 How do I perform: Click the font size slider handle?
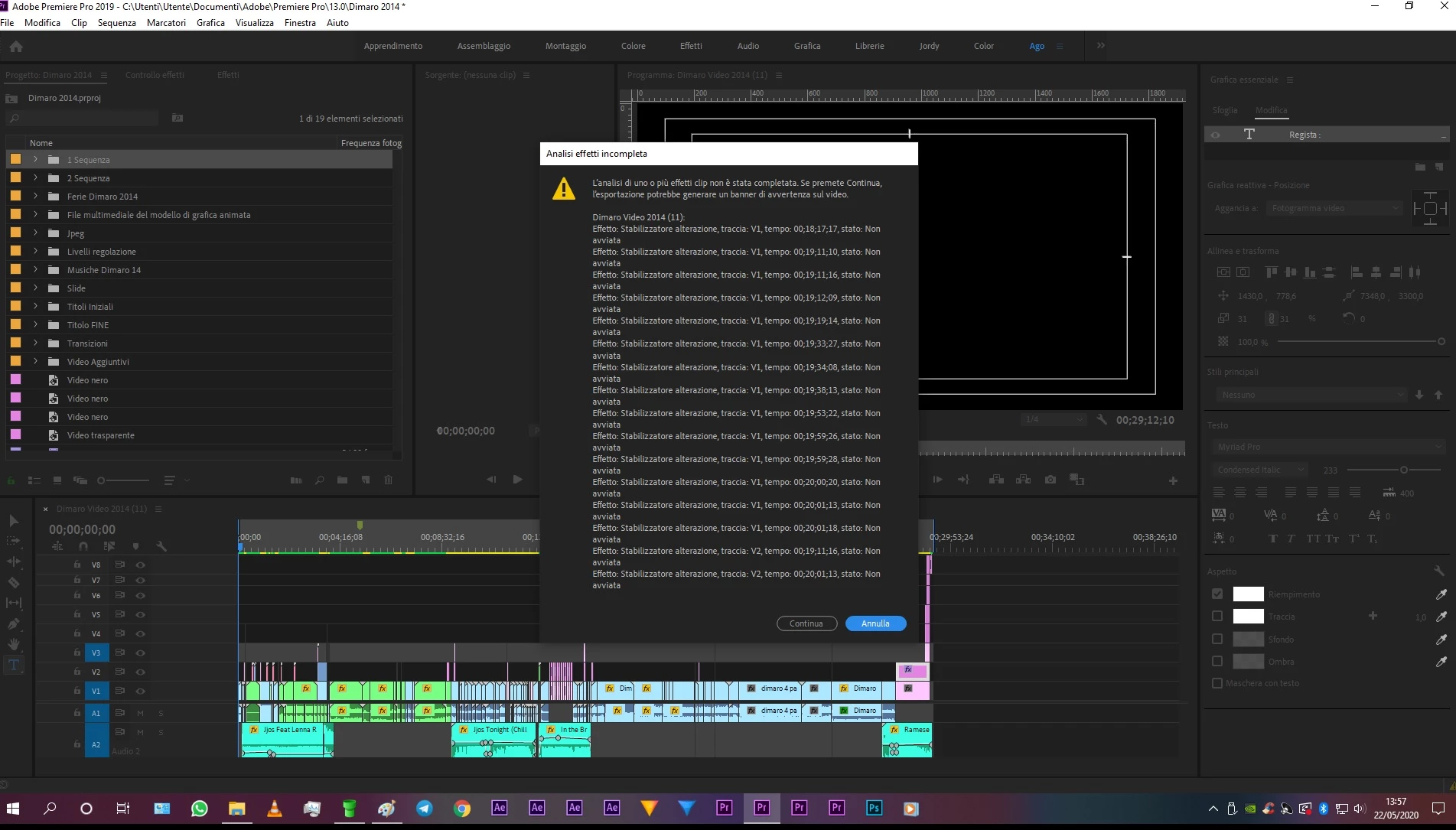(x=1403, y=470)
